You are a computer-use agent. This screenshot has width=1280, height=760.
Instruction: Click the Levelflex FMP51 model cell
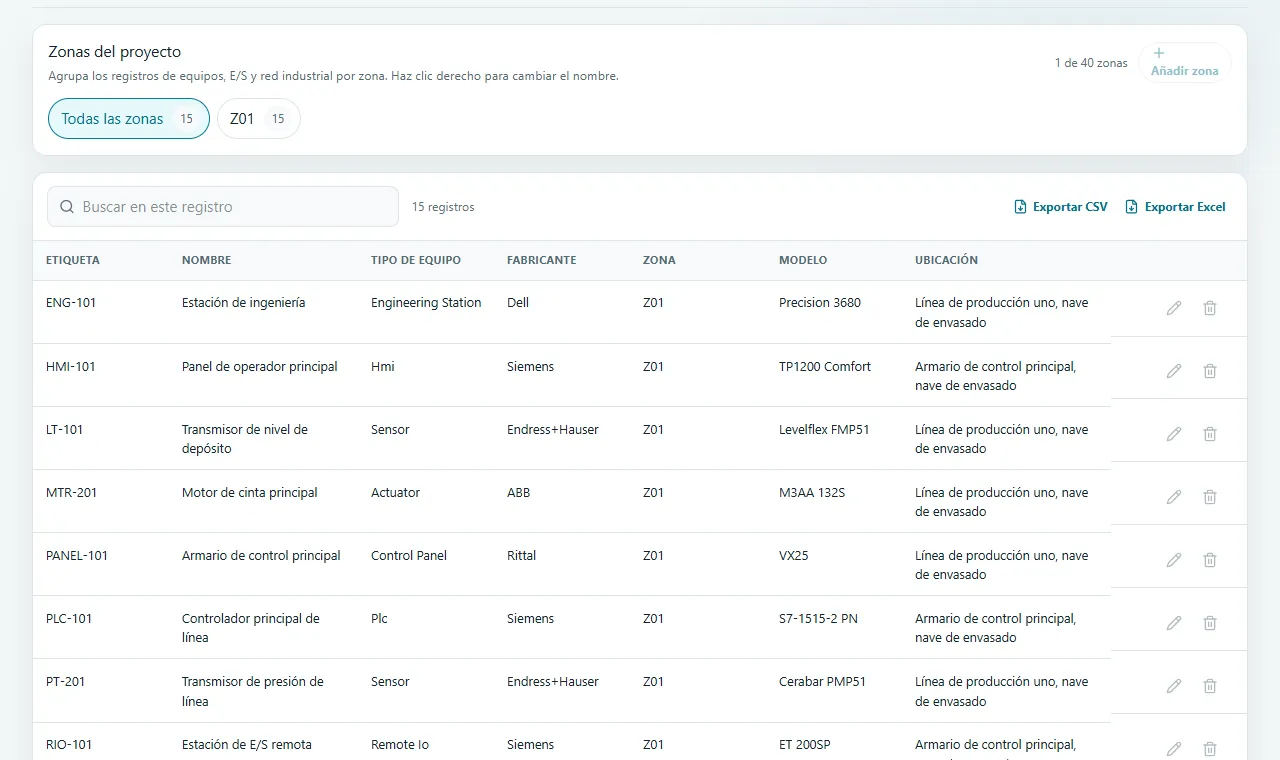tap(824, 430)
